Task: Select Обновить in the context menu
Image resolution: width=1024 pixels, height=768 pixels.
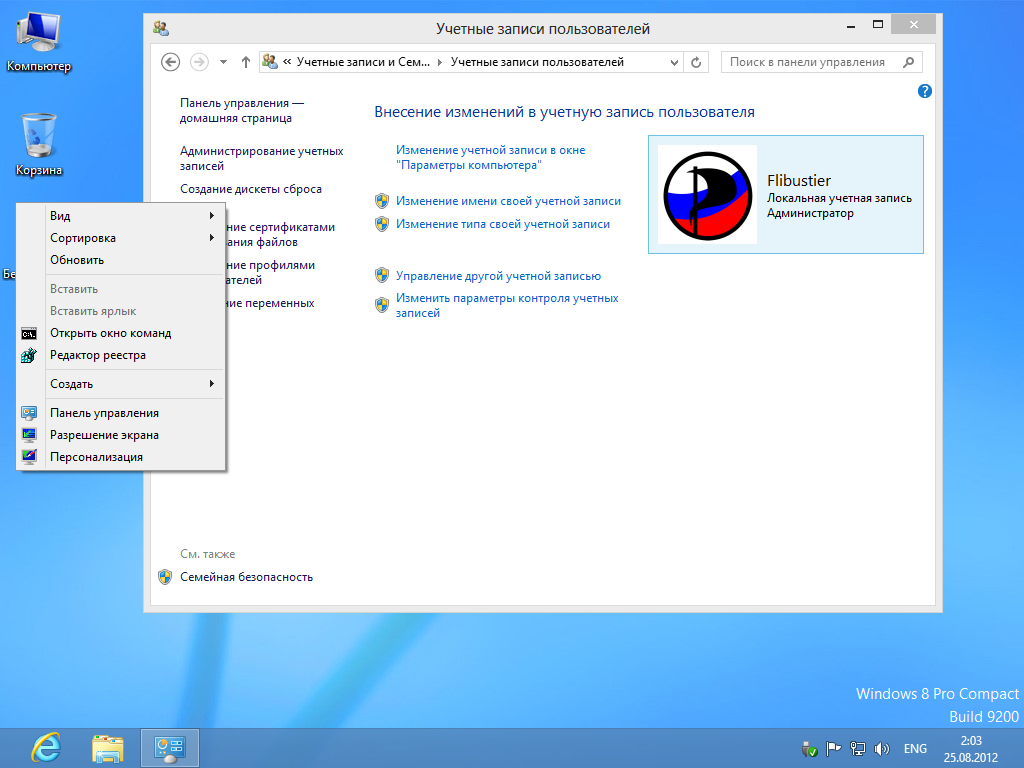Action: pos(77,260)
